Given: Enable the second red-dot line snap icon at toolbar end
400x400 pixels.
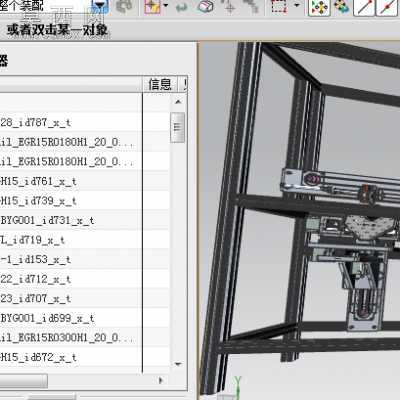Looking at the screenshot, I should click(x=388, y=7).
